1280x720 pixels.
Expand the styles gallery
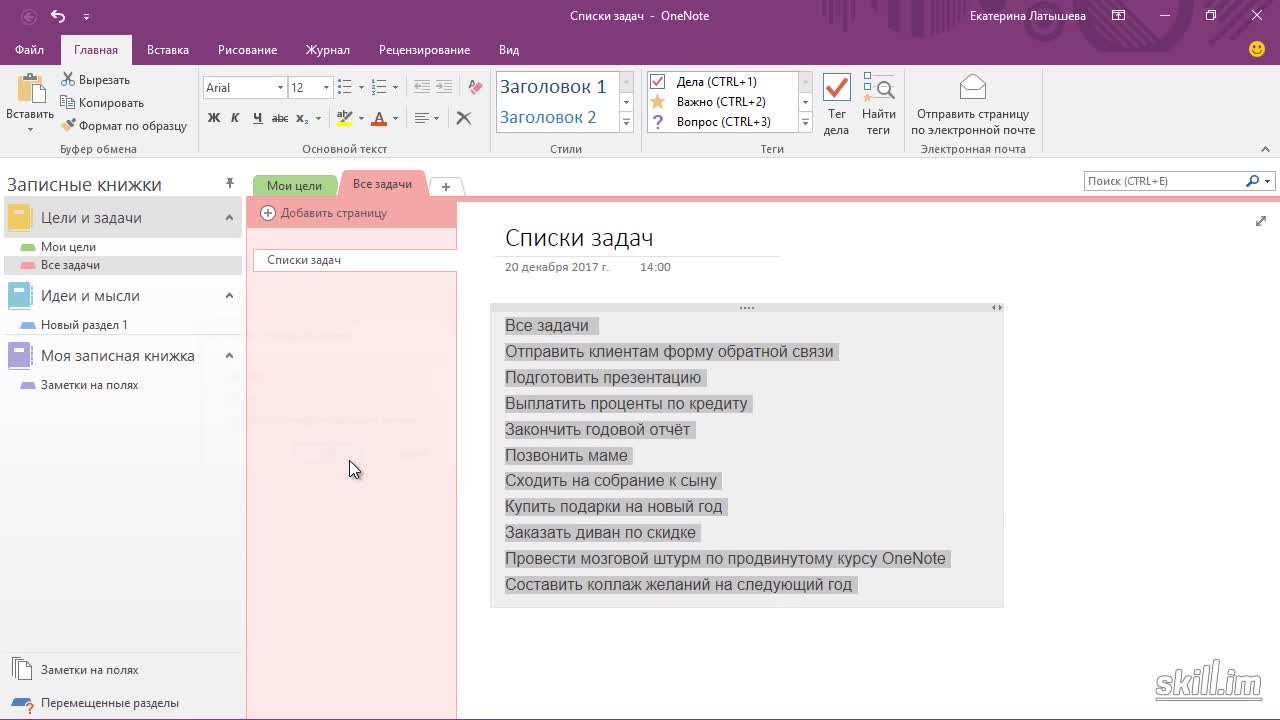(x=627, y=123)
